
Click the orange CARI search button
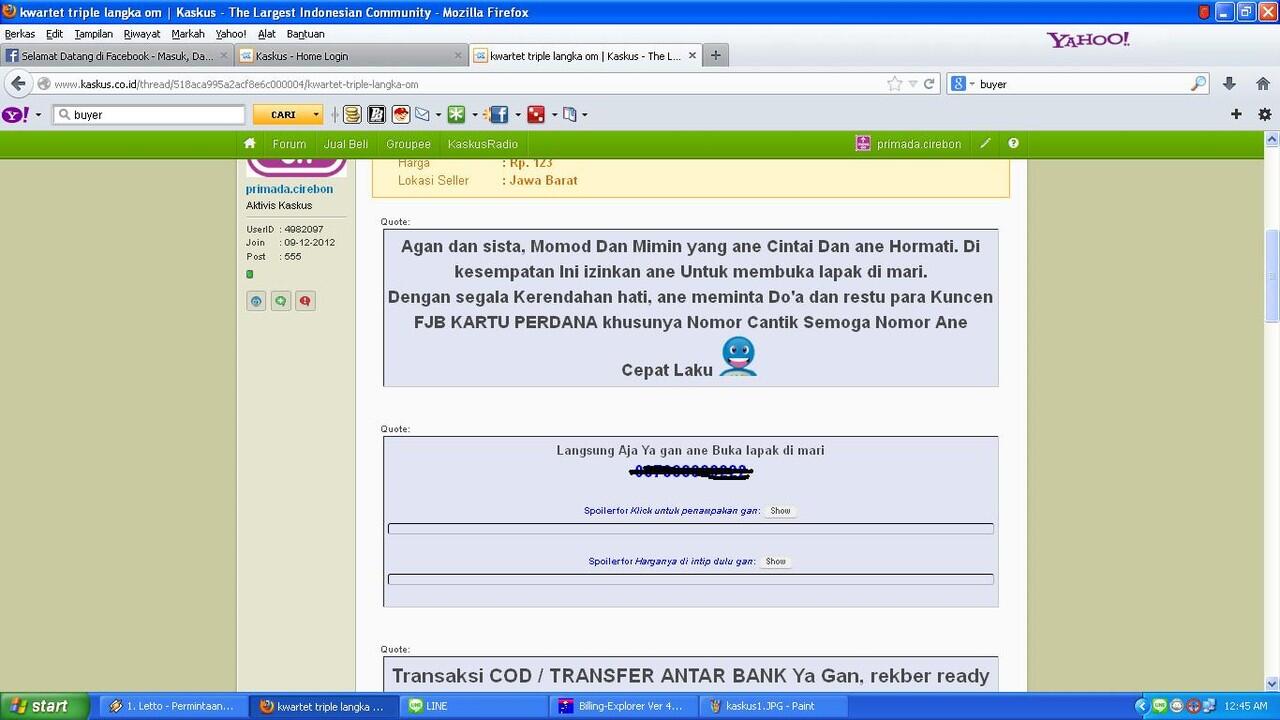pos(282,115)
